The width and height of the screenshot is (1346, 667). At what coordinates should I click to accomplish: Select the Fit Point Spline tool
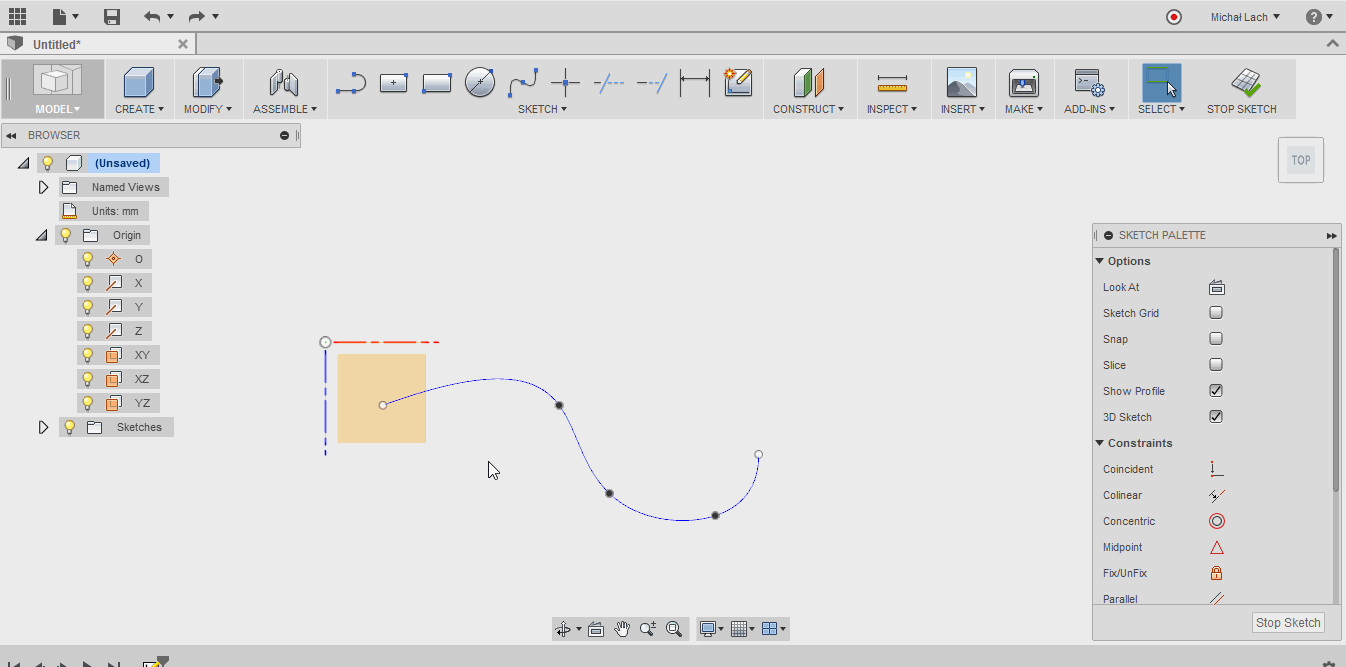click(x=523, y=84)
